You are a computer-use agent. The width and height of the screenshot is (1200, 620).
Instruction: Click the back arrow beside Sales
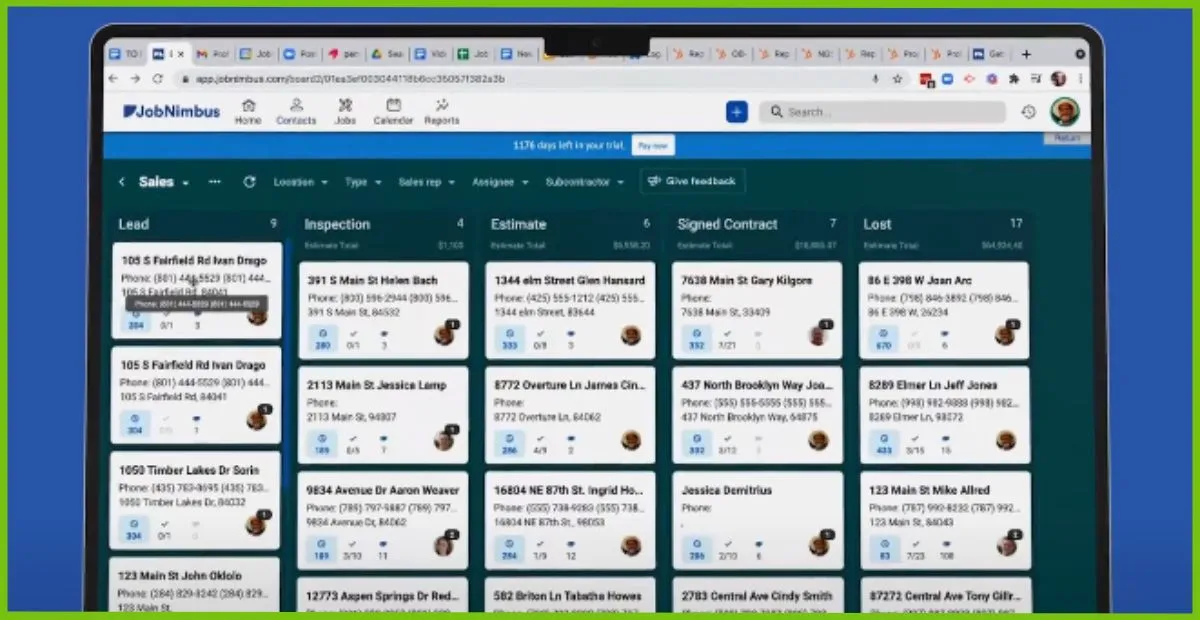point(122,182)
